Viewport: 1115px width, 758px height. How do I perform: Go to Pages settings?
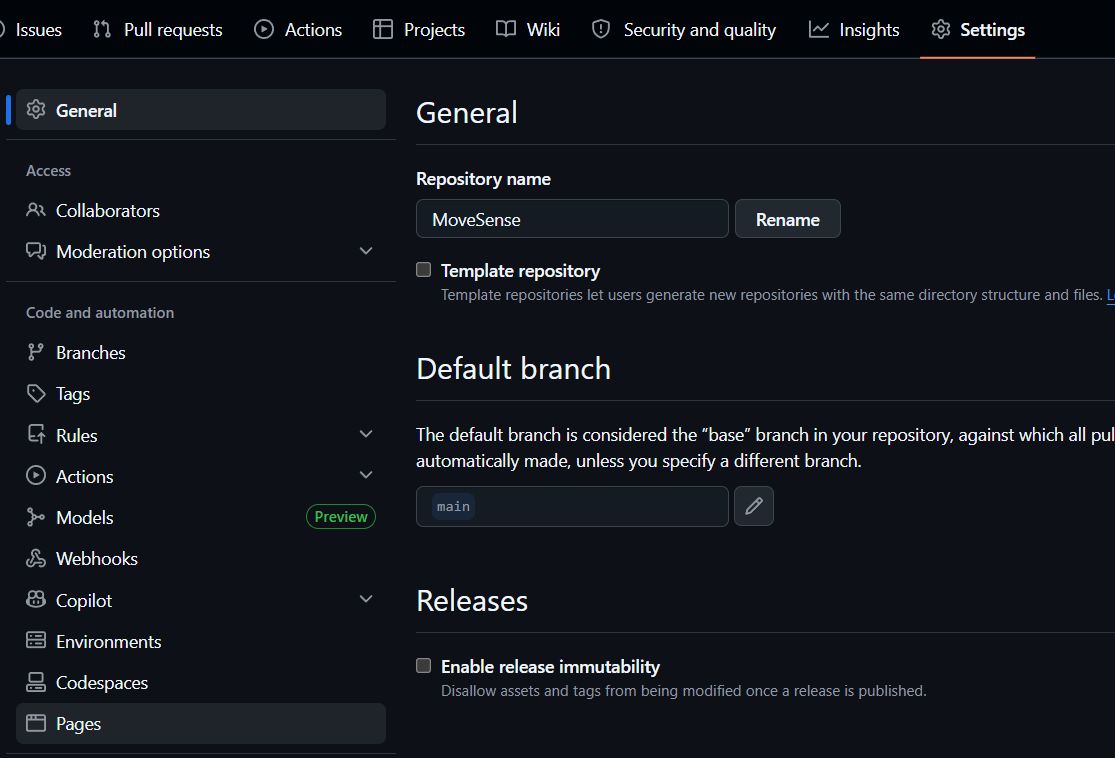pyautogui.click(x=201, y=724)
